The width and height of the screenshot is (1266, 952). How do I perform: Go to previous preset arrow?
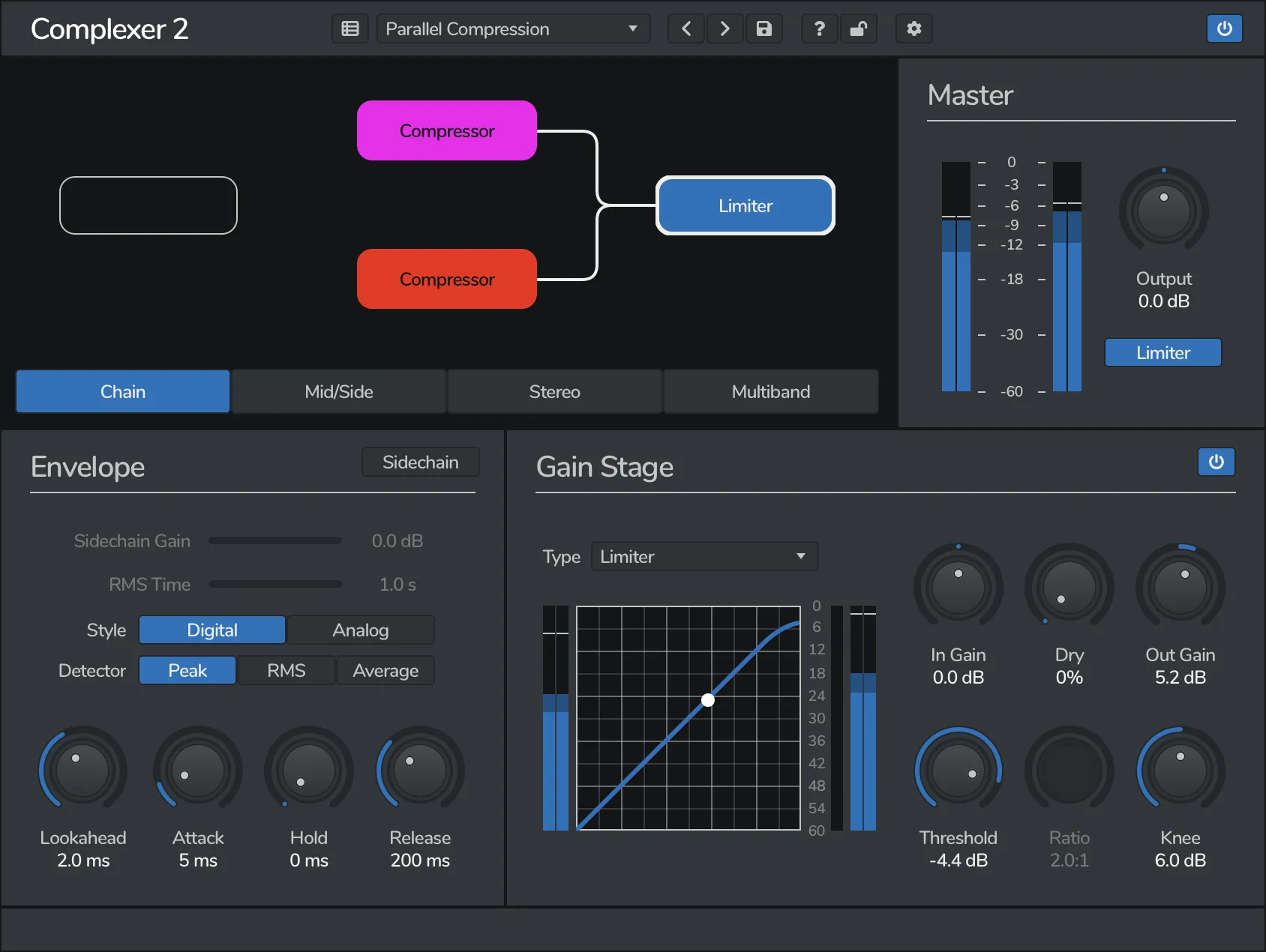pos(686,28)
